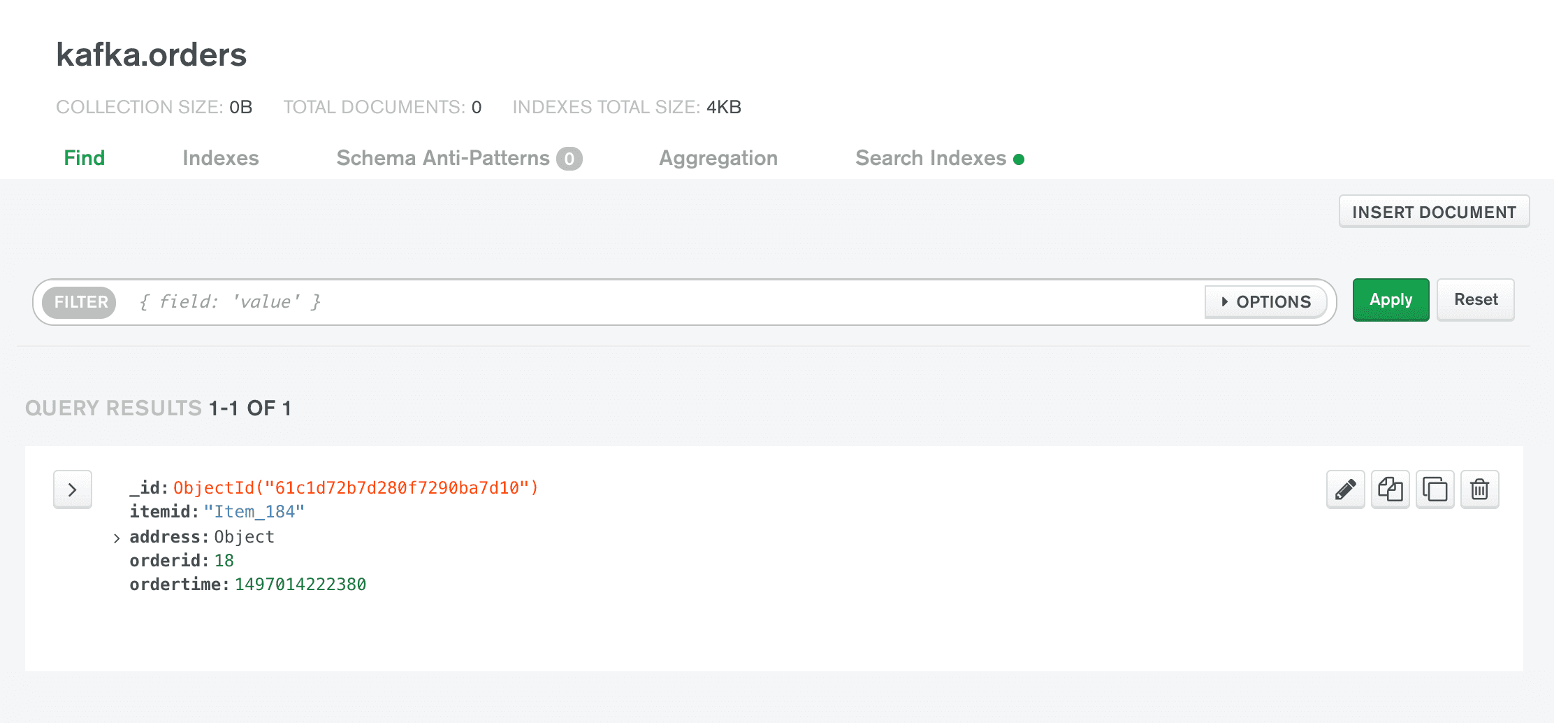Viewport: 1568px width, 723px height.
Task: Expand the address Object field
Action: 117,538
